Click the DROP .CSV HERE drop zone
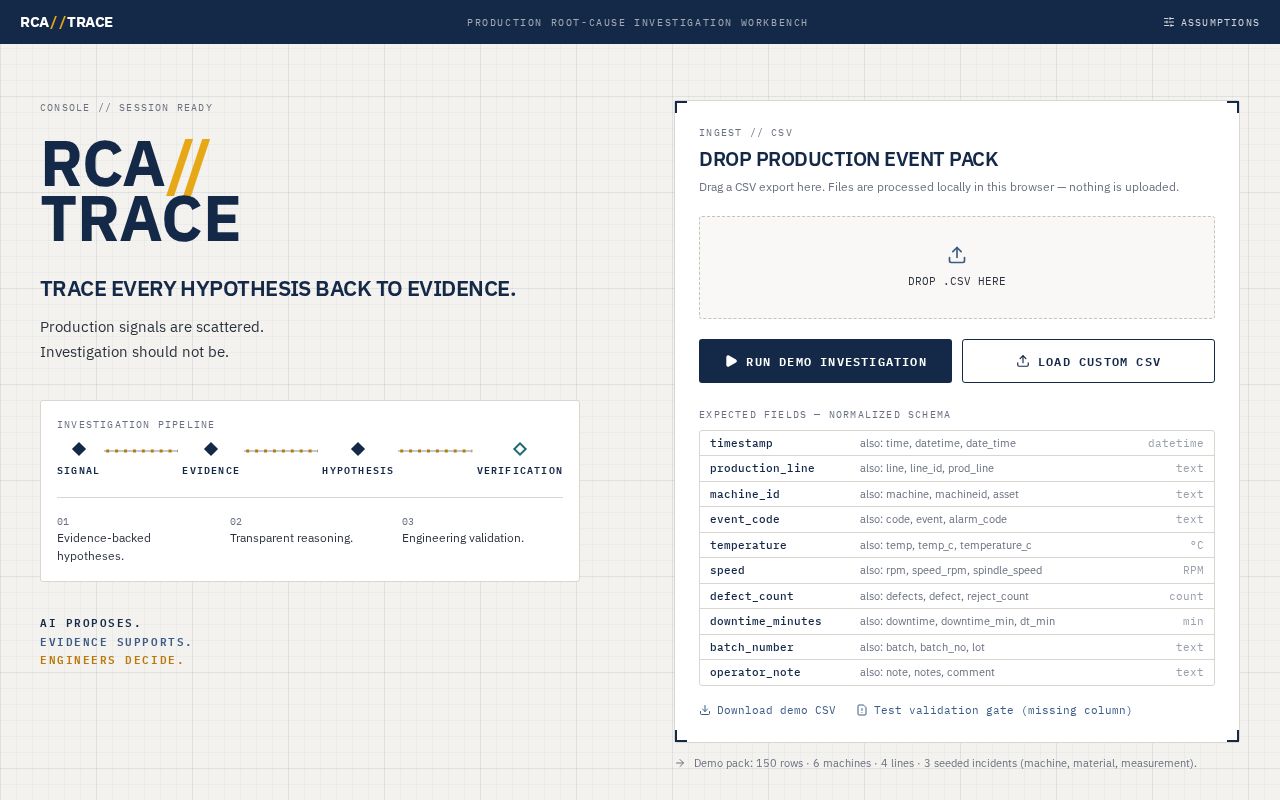 click(957, 267)
